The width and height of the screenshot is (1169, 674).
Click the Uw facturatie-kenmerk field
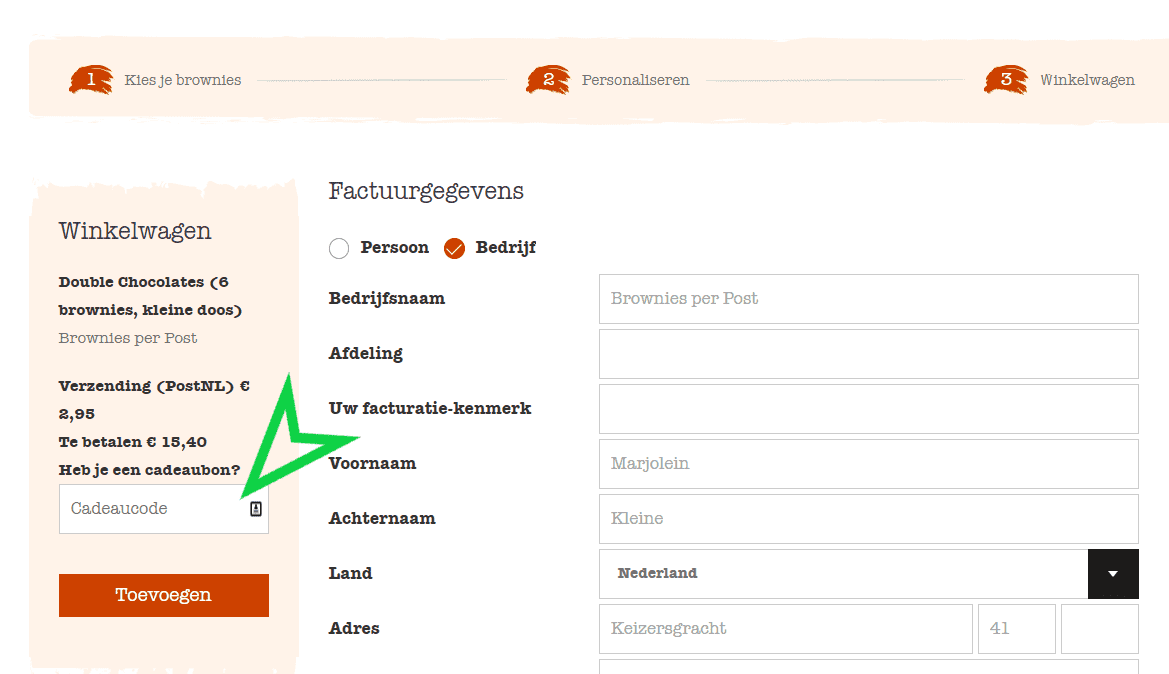pos(868,409)
